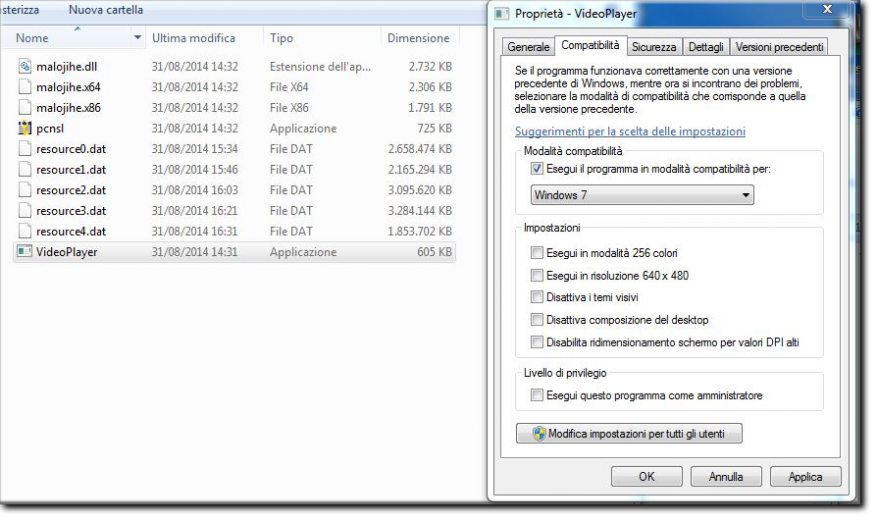Image resolution: width=877 pixels, height=521 pixels.
Task: Toggle compatibility mode checkbox
Action: pos(537,169)
